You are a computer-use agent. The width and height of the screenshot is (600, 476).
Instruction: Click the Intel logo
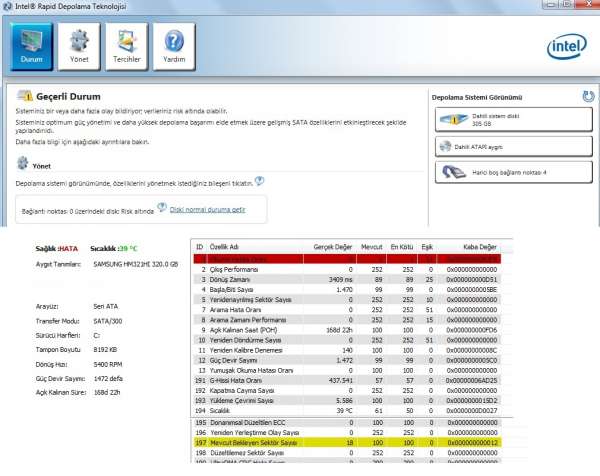(567, 46)
